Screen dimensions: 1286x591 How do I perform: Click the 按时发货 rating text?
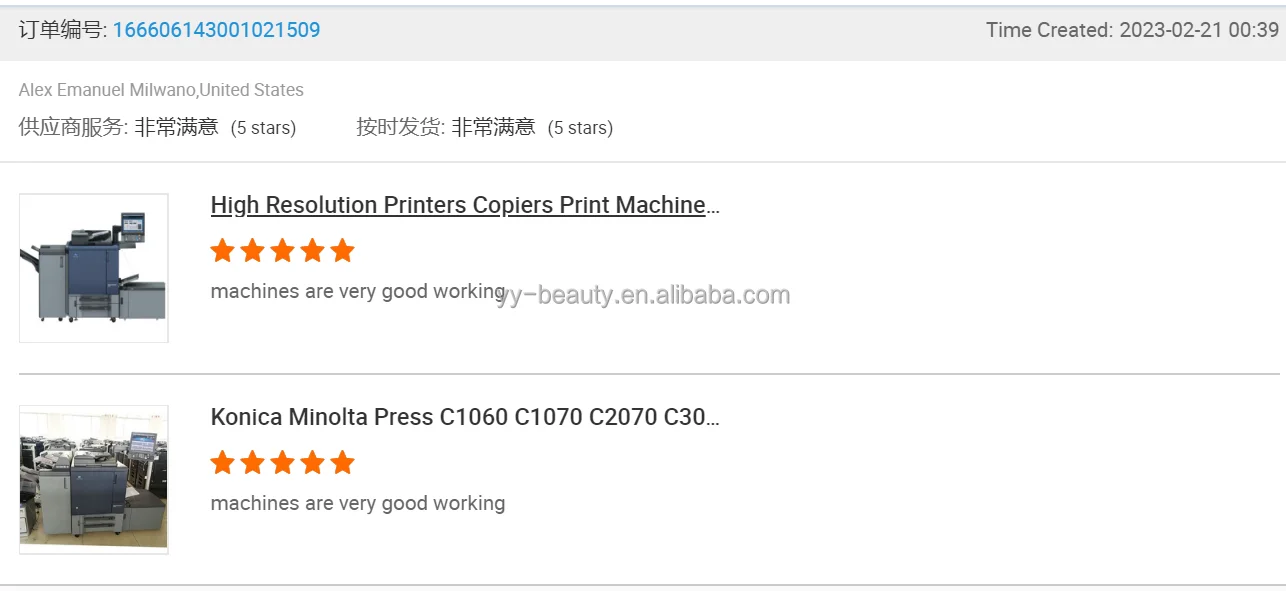[x=484, y=128]
